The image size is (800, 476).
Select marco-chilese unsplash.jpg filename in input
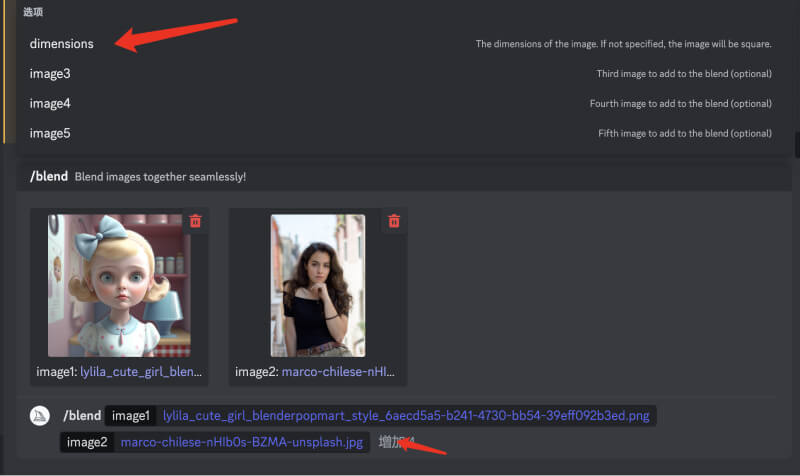click(242, 442)
